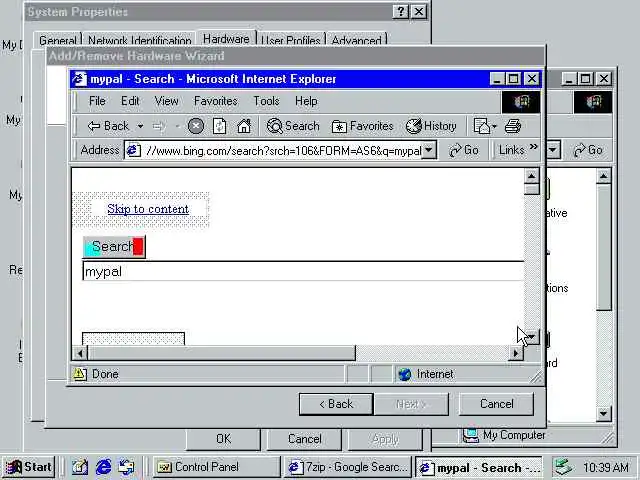
Task: Click the page vertical scrollbar up arrow
Action: pyautogui.click(x=531, y=176)
